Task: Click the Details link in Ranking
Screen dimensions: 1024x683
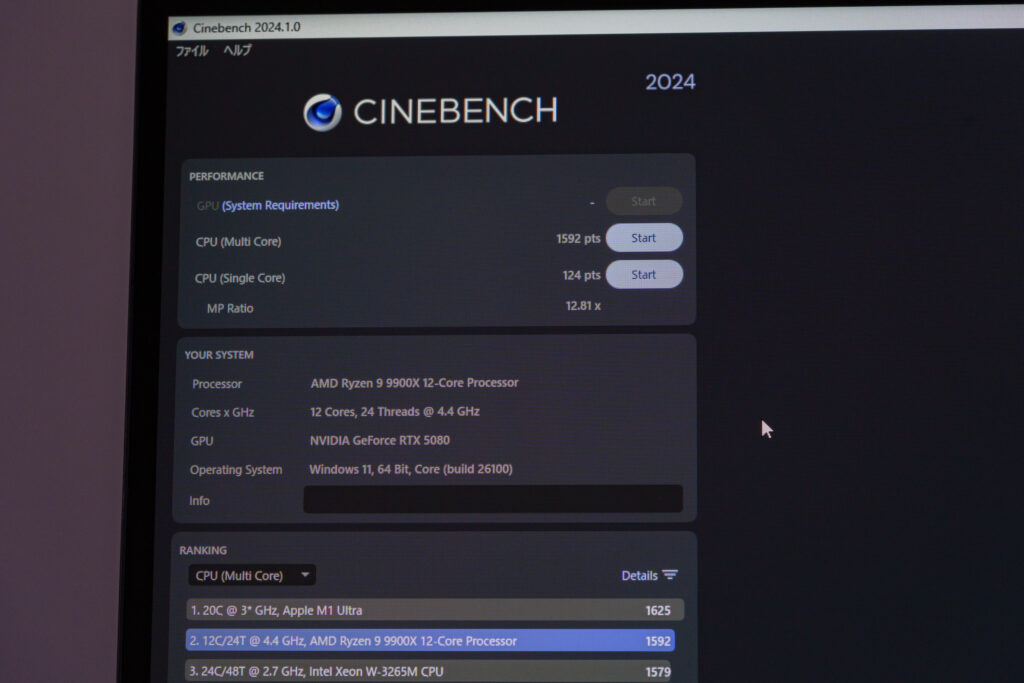Action: 639,575
